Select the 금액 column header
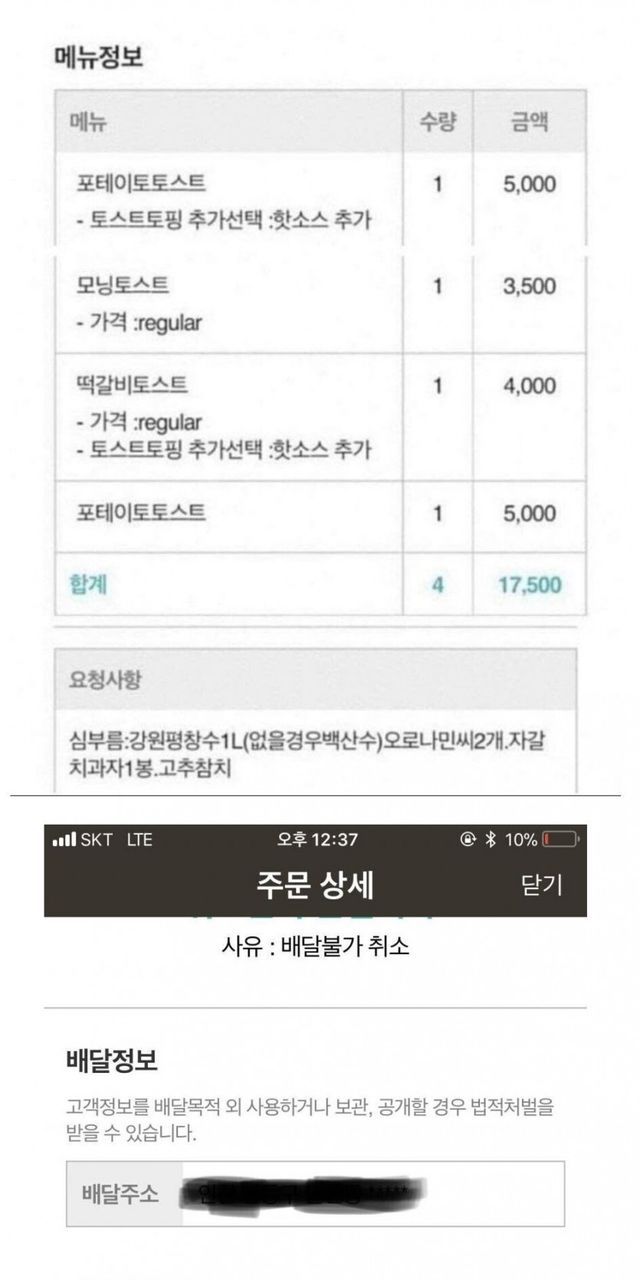Screen dimensions: 640x1280 tap(528, 123)
